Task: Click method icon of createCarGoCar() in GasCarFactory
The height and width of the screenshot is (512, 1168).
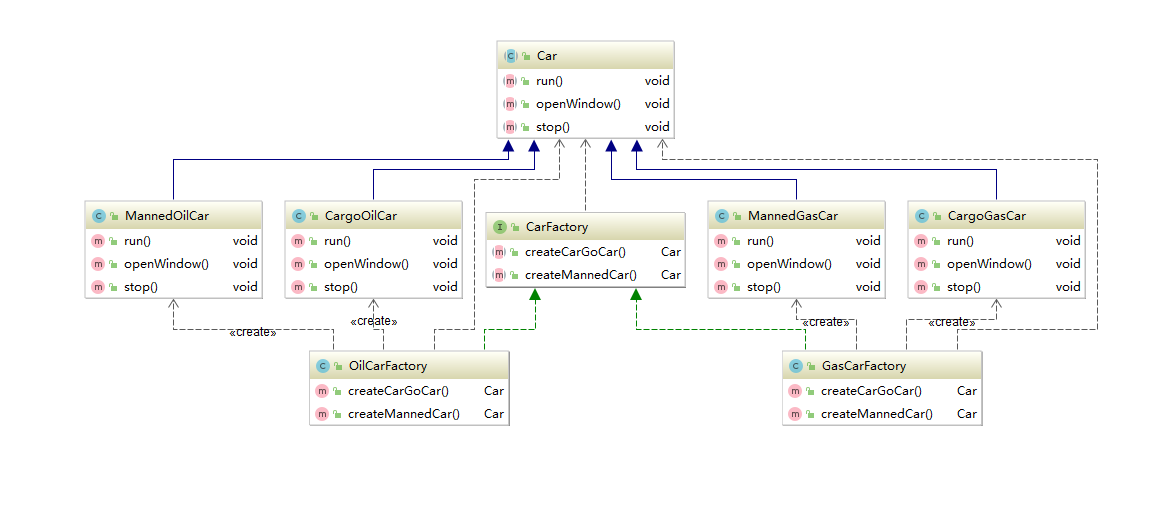Action: (x=795, y=391)
